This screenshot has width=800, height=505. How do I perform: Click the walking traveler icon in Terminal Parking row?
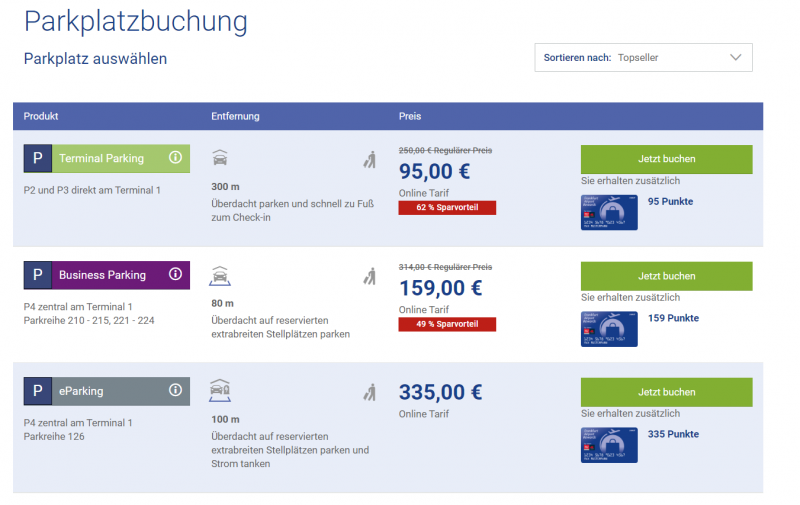point(370,159)
